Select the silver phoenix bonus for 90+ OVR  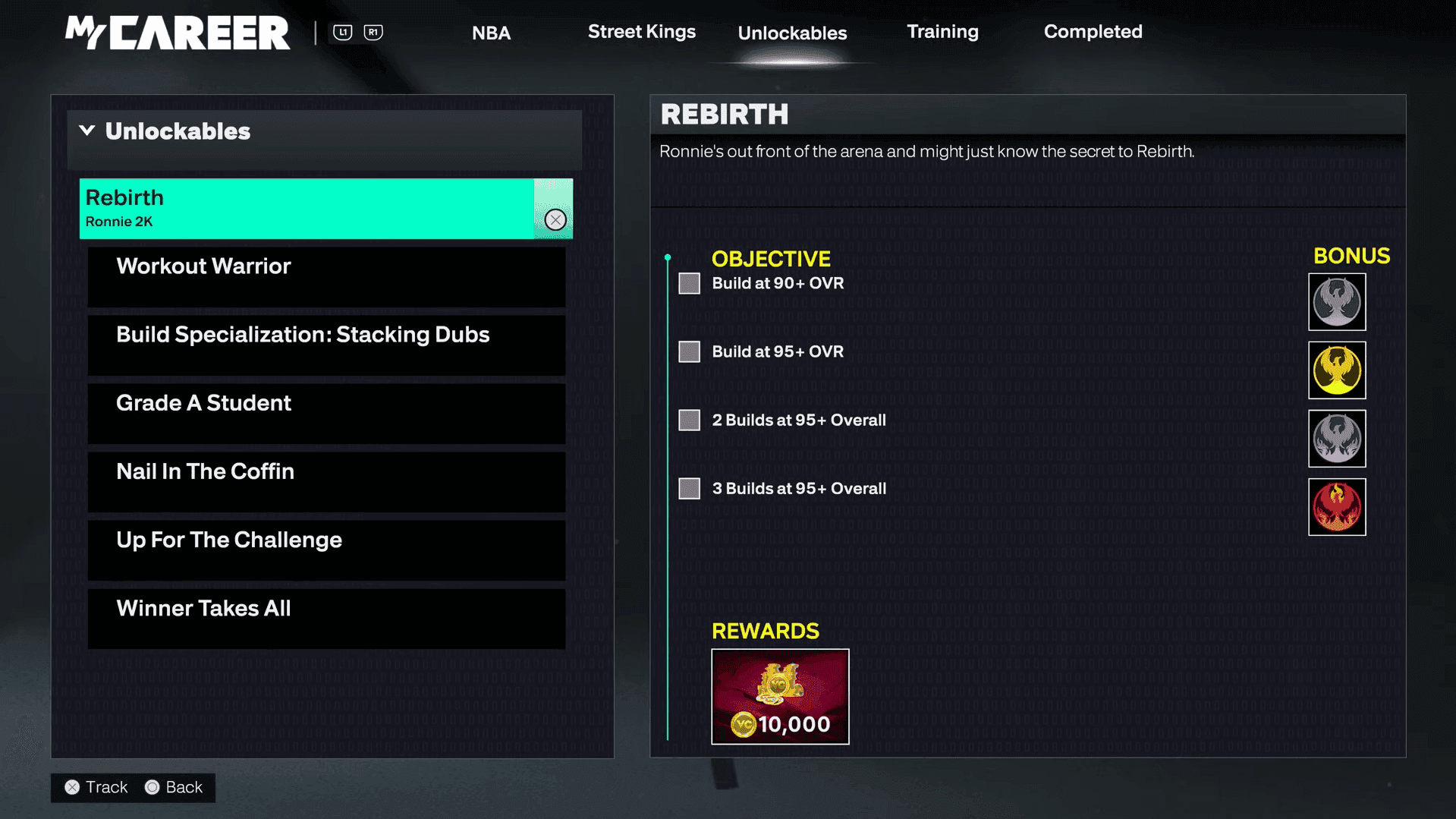[x=1337, y=302]
